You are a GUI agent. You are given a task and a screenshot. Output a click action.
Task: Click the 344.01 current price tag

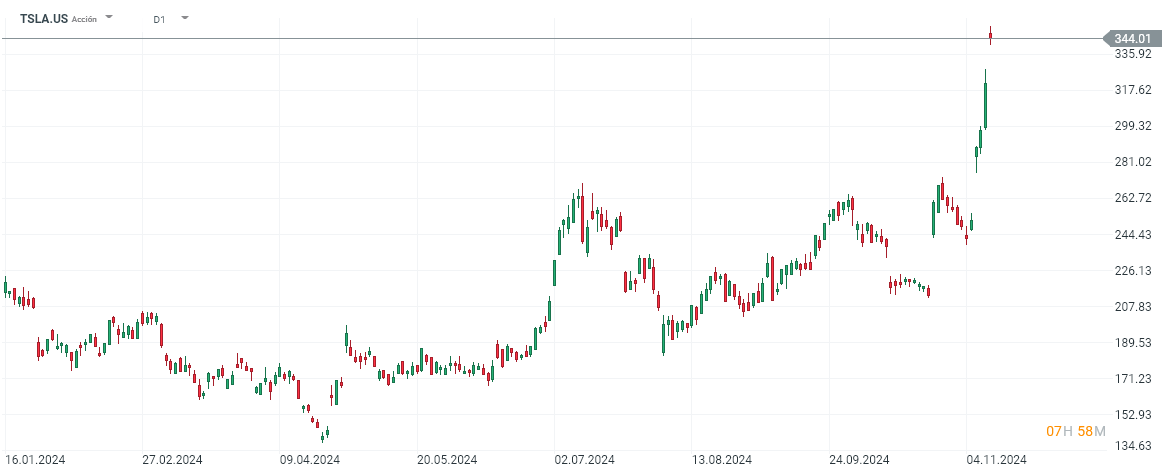[1136, 38]
